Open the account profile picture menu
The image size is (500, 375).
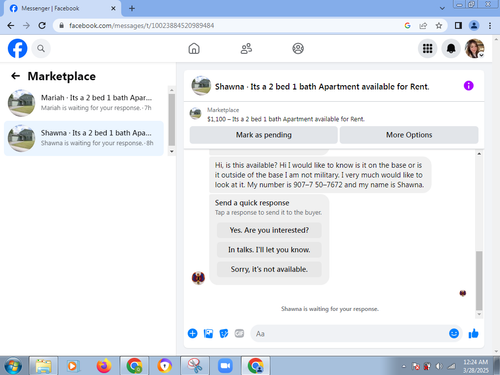pos(475,49)
